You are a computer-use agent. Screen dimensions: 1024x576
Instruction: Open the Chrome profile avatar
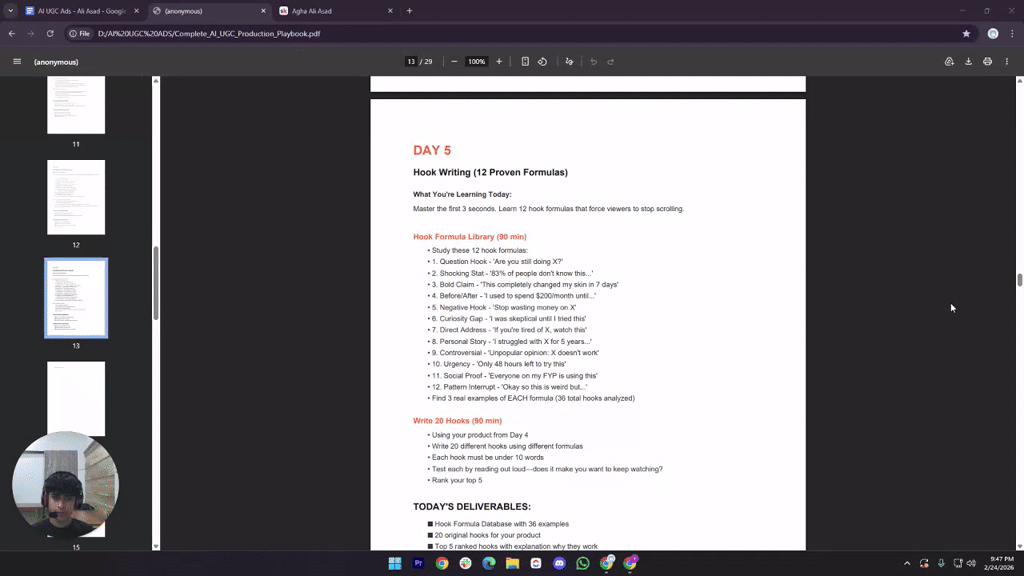point(993,33)
